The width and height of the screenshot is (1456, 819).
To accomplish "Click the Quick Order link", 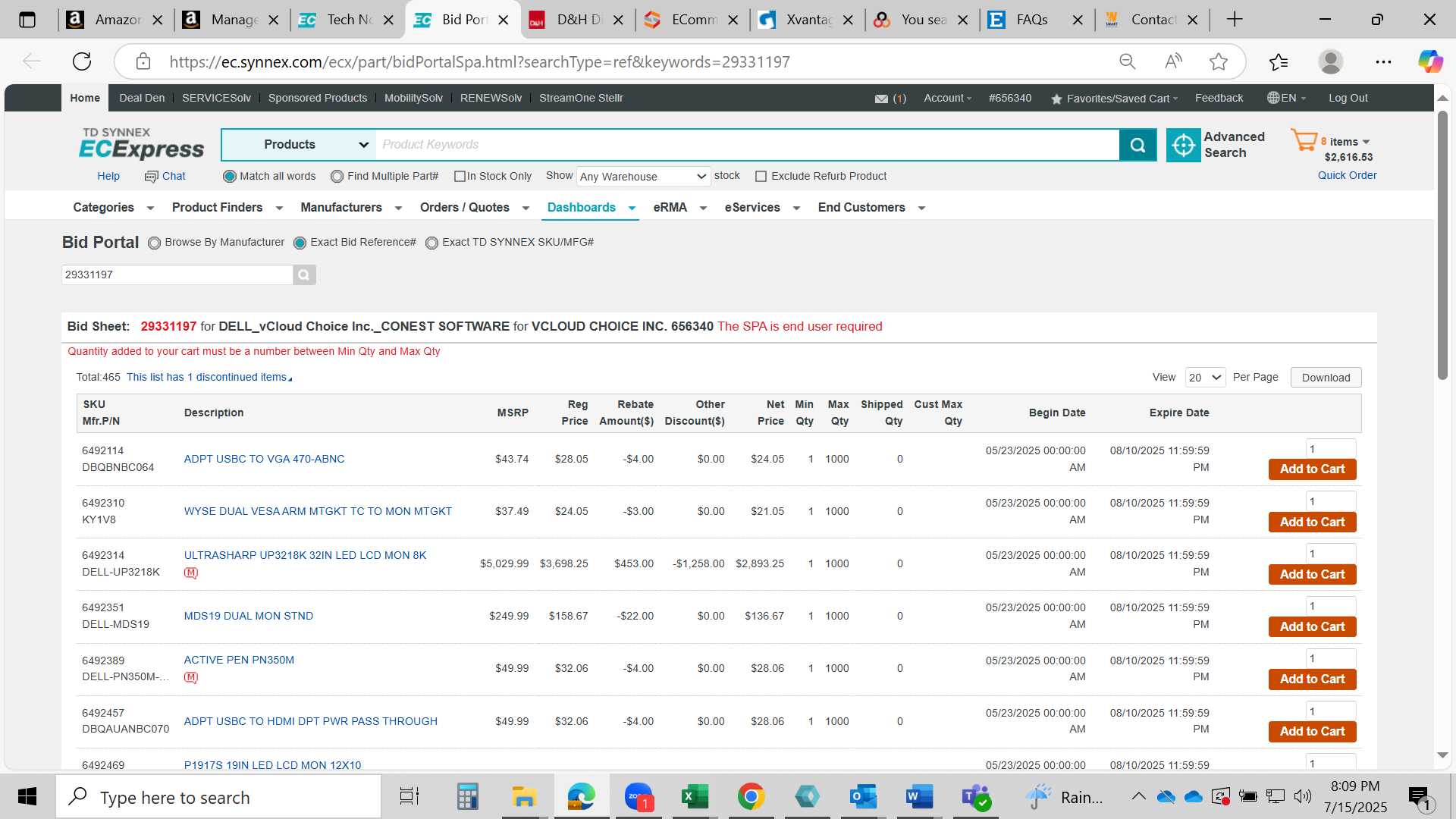I will coord(1347,176).
